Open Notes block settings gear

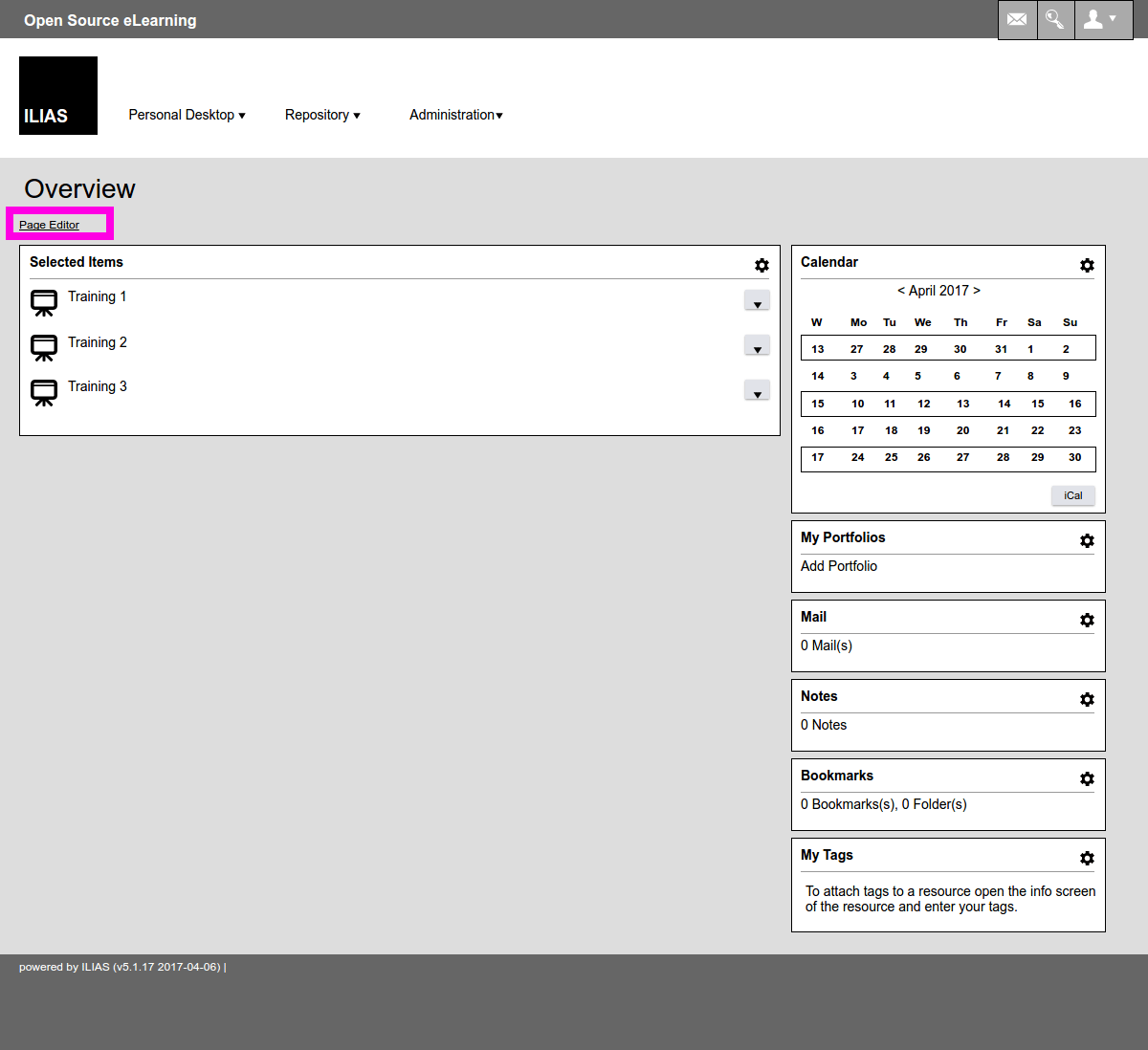(x=1087, y=699)
